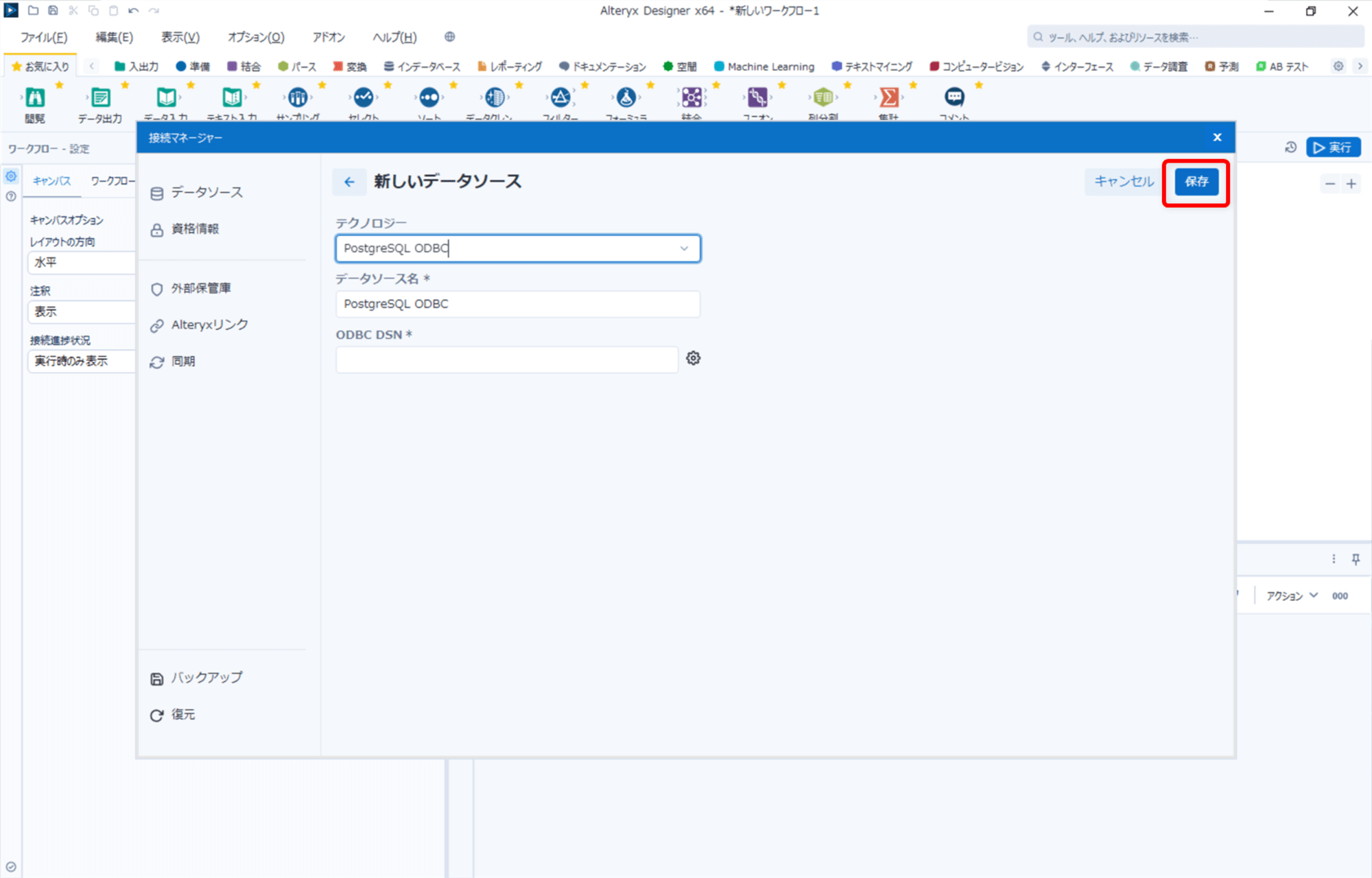The height and width of the screenshot is (878, 1372).
Task: Pin the results panel
Action: [1356, 559]
